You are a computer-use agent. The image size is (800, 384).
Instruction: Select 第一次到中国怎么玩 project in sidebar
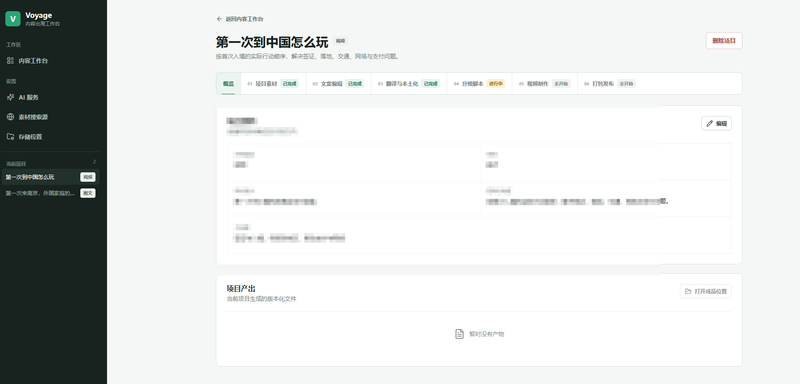click(50, 177)
